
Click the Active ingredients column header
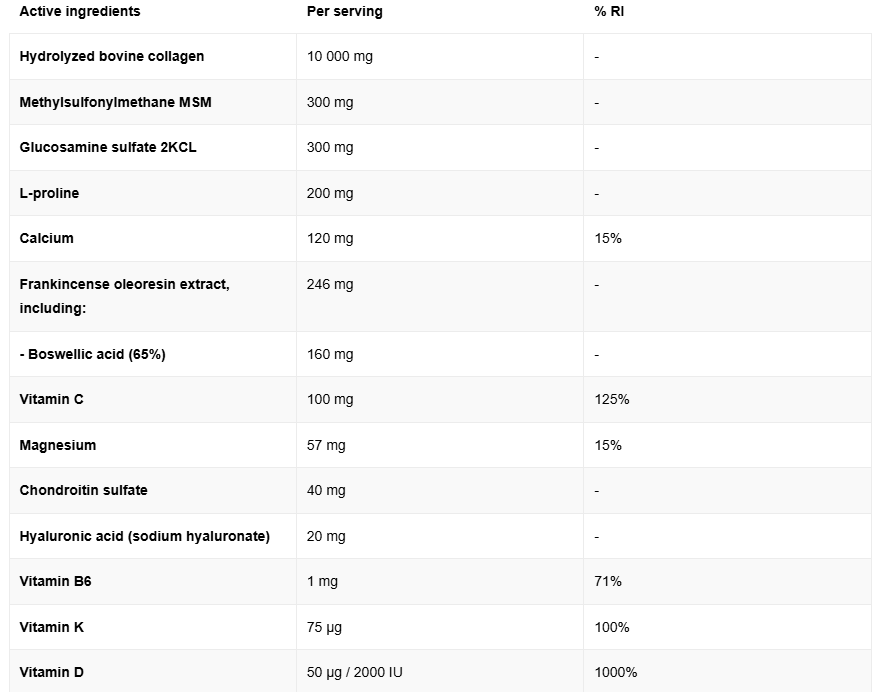click(80, 12)
